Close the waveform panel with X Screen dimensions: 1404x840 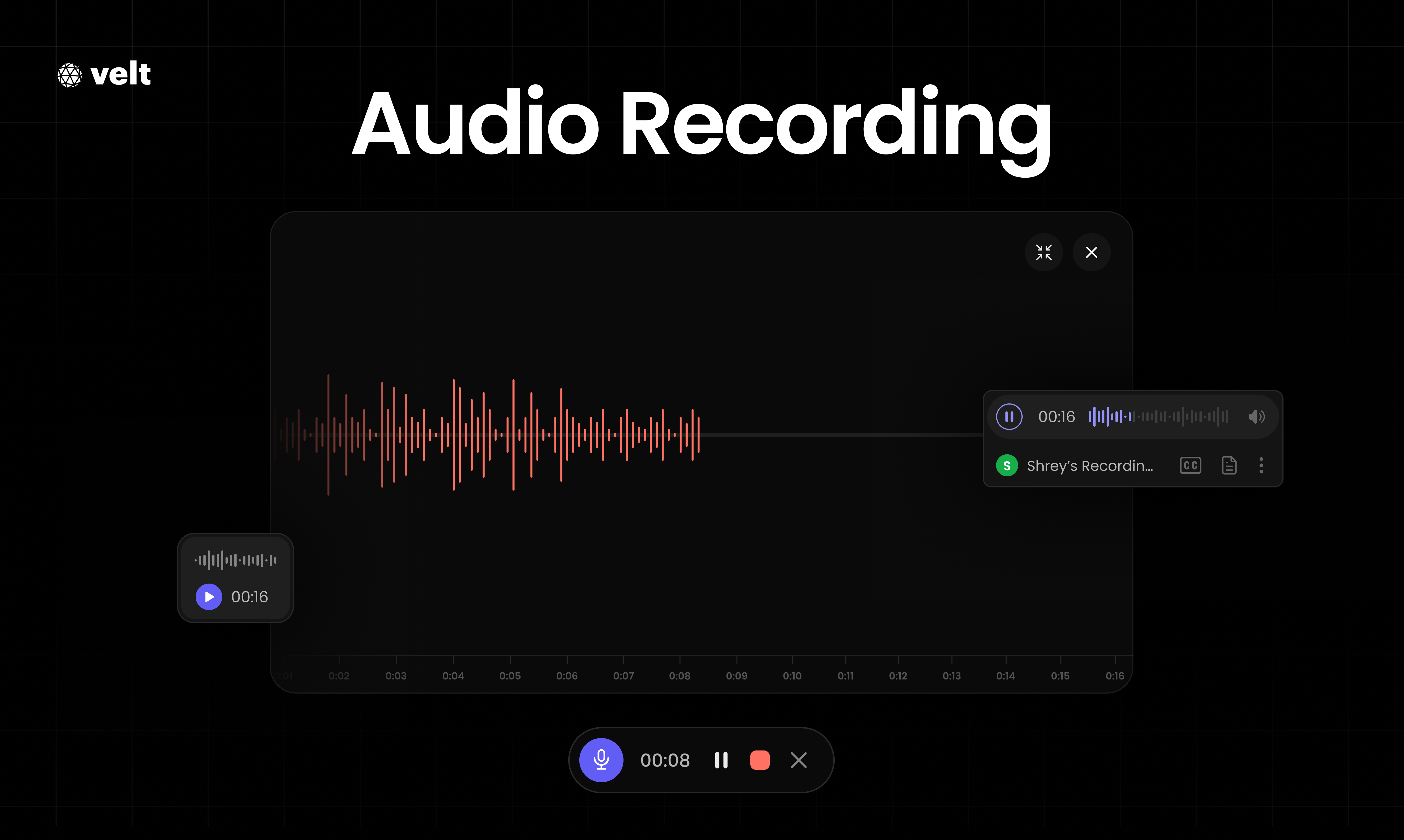point(1091,253)
